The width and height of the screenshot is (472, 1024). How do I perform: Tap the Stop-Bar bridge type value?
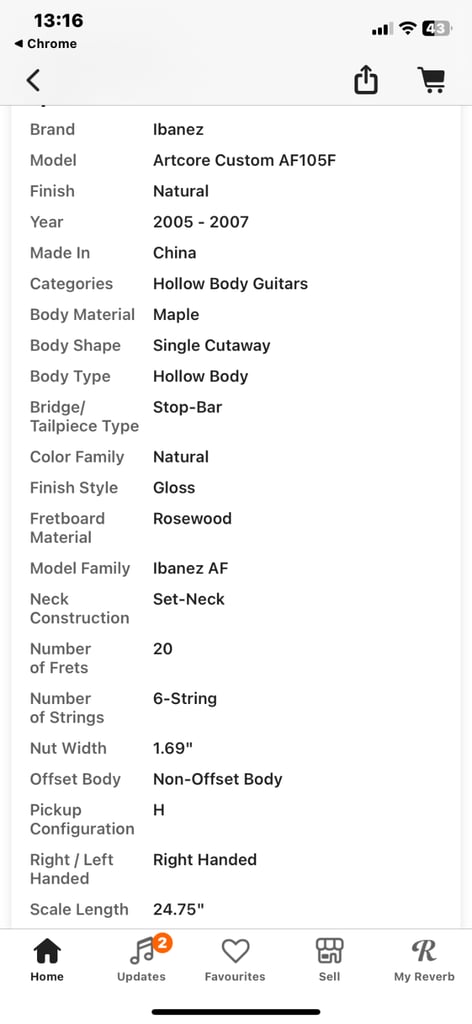187,407
